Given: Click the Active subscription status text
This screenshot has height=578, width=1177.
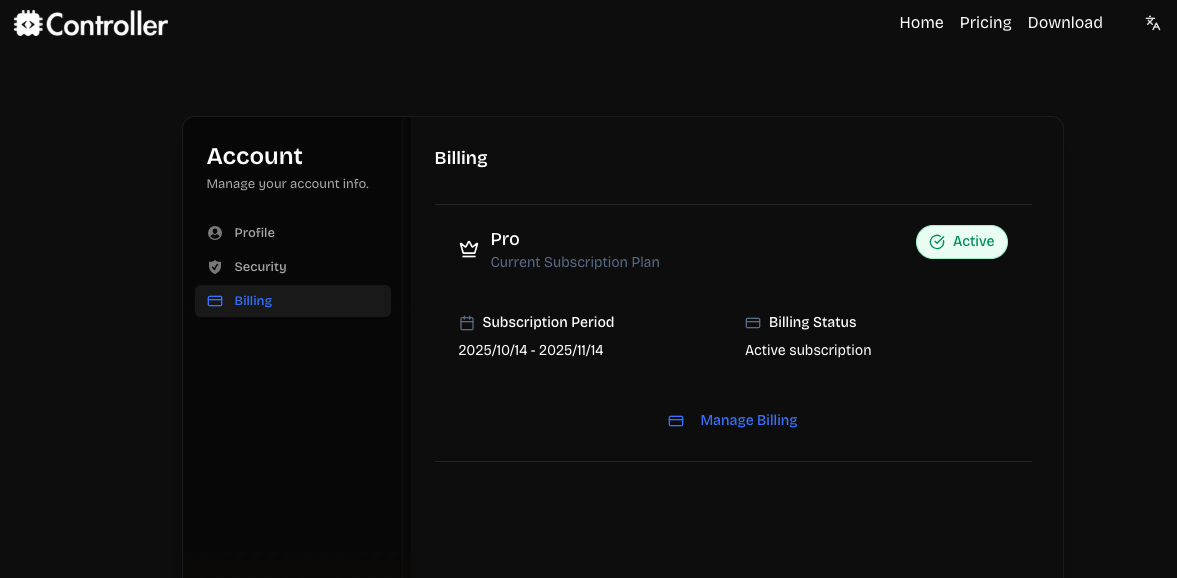Looking at the screenshot, I should pos(807,351).
